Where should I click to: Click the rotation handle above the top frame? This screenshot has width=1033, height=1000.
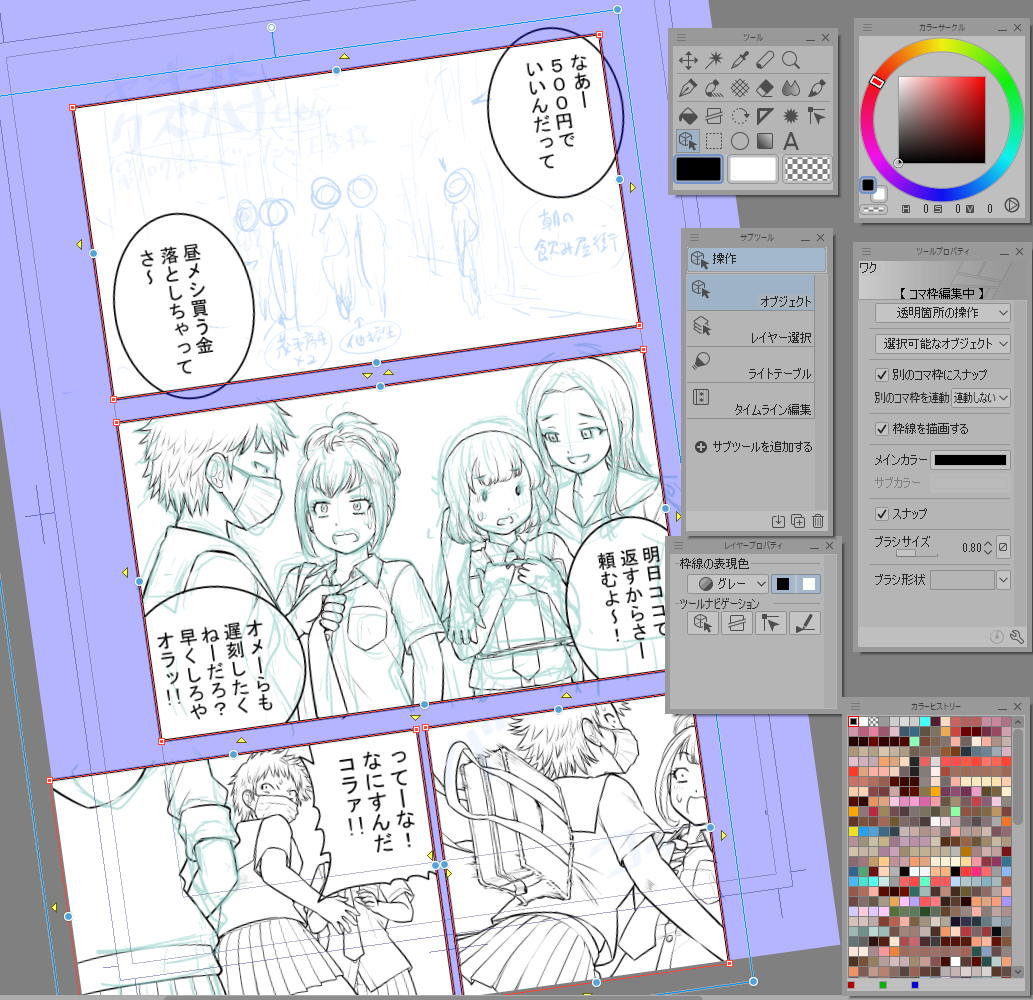click(271, 28)
